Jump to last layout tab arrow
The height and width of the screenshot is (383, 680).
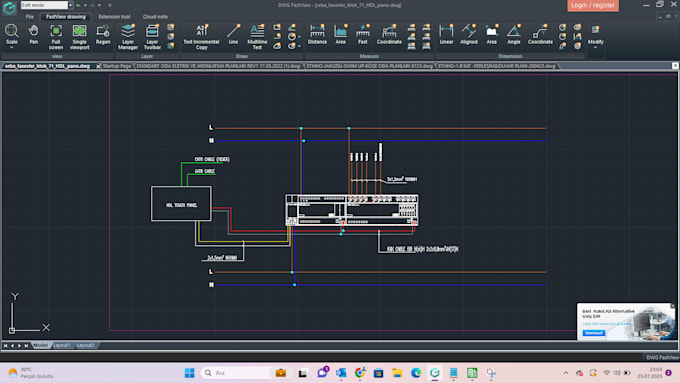26,345
